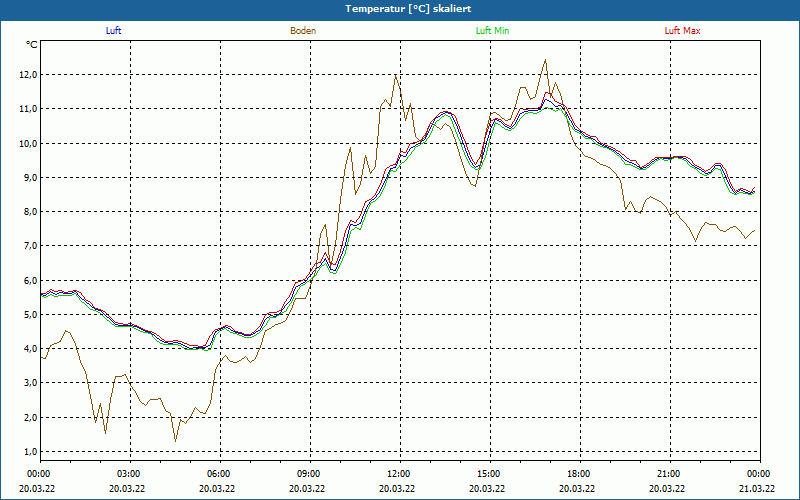Click the 03:00 time axis label
Screen dimensions: 800x500
click(x=130, y=474)
